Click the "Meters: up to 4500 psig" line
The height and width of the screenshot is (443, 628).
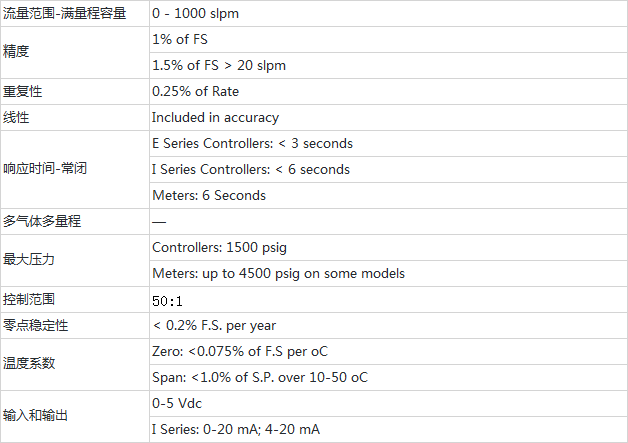[x=278, y=273]
